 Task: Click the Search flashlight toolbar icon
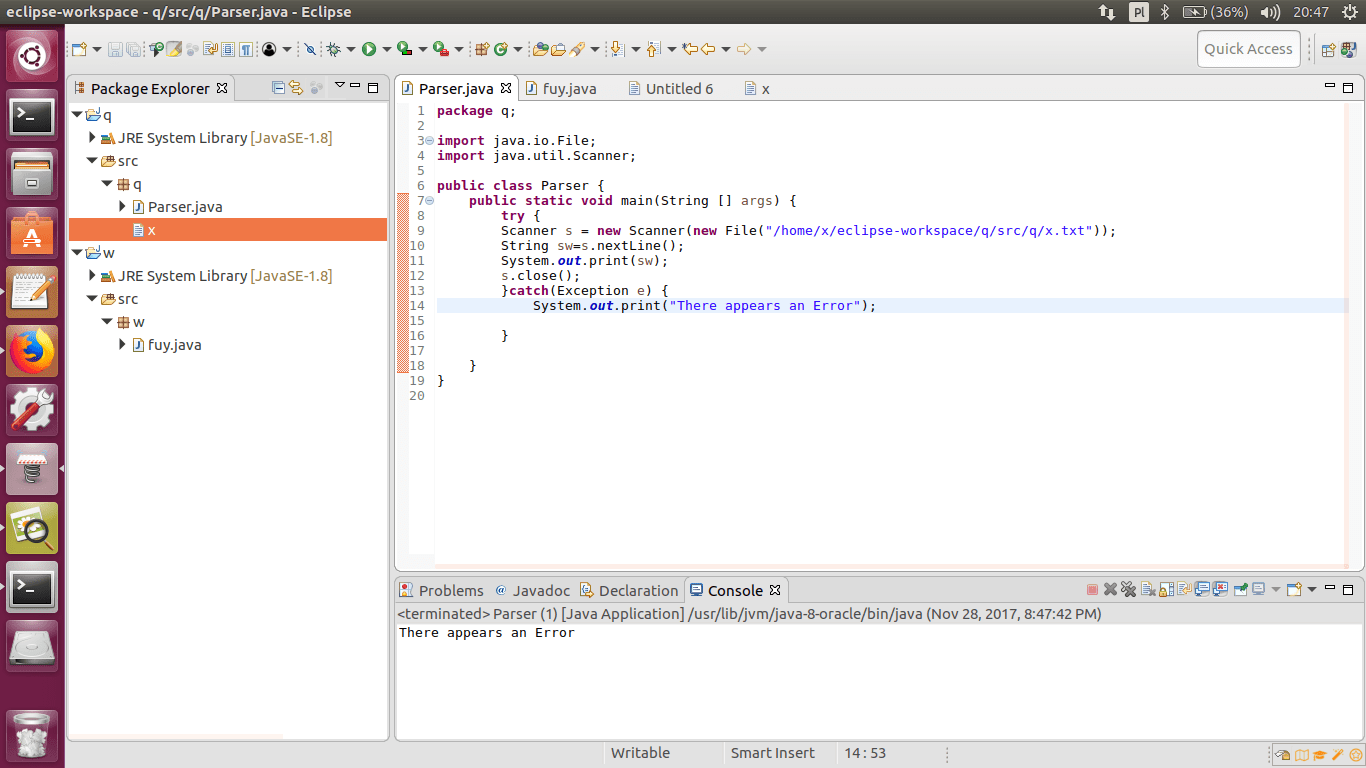pos(577,49)
